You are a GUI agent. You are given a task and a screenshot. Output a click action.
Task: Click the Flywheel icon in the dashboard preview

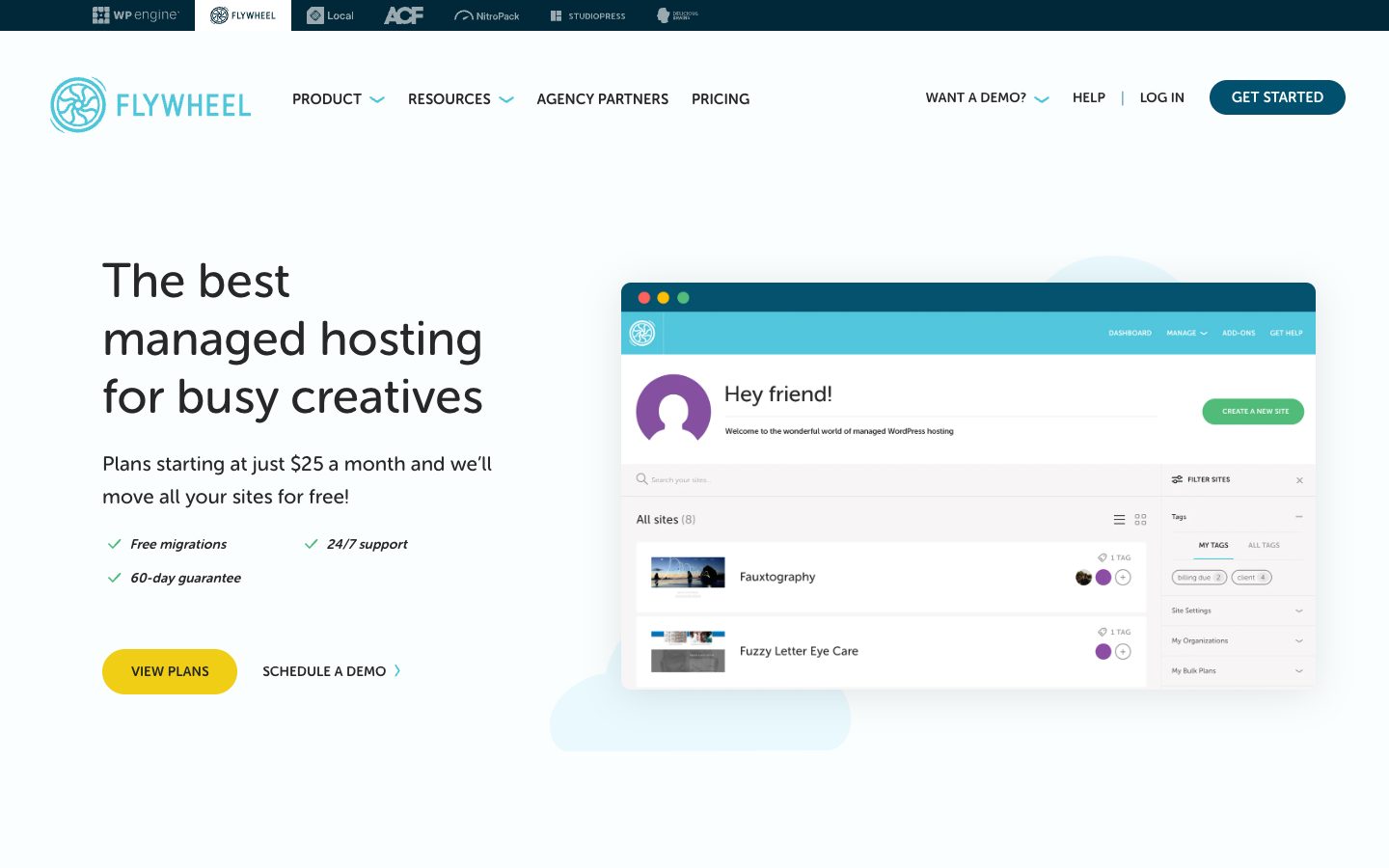click(642, 333)
